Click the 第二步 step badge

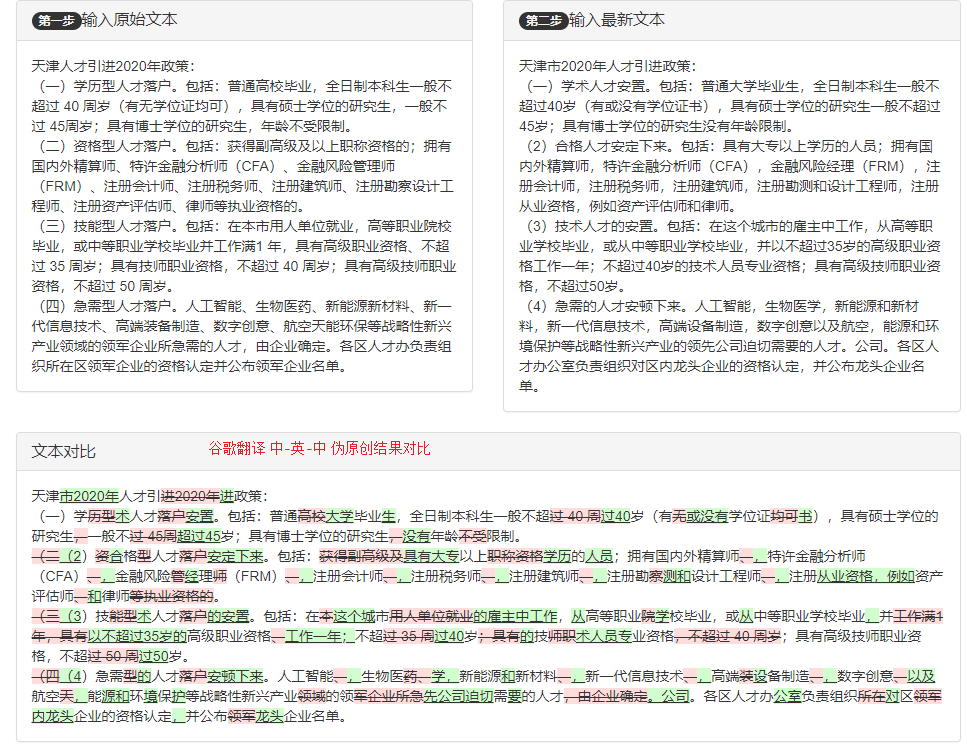pos(543,20)
